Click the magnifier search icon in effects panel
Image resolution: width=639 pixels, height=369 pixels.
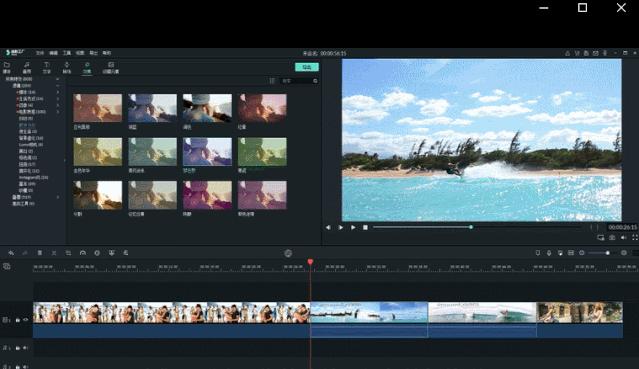[x=315, y=81]
